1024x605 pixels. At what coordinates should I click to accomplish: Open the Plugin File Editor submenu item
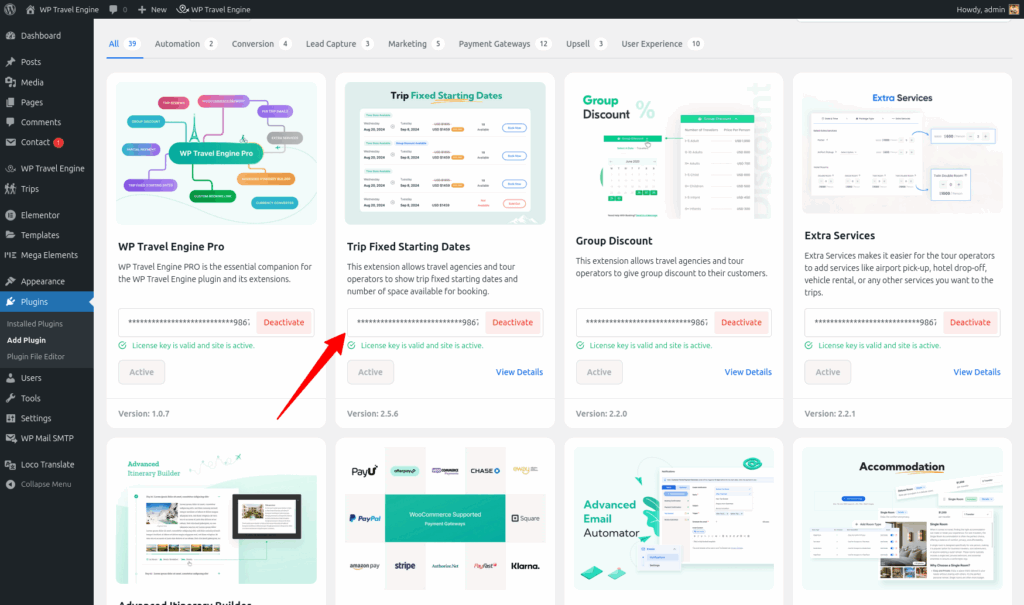pyautogui.click(x=36, y=357)
